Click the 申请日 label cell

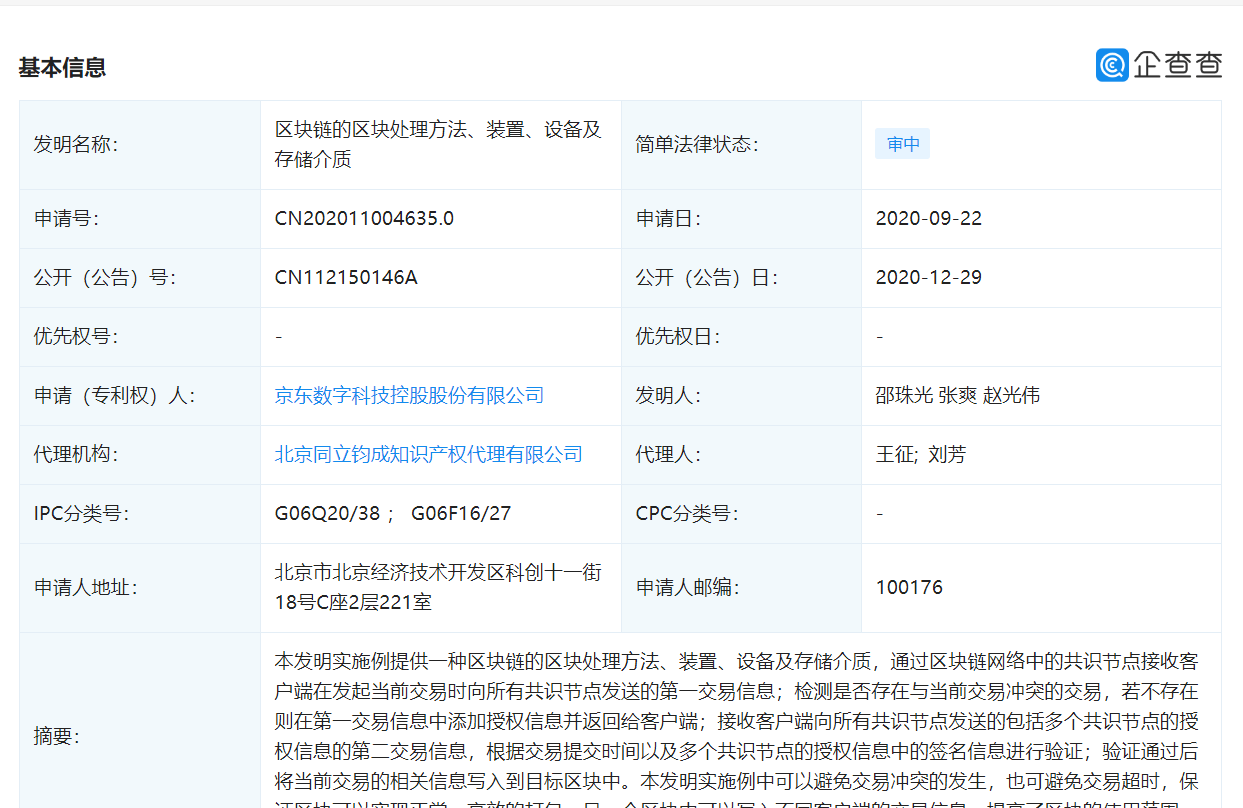(x=741, y=219)
